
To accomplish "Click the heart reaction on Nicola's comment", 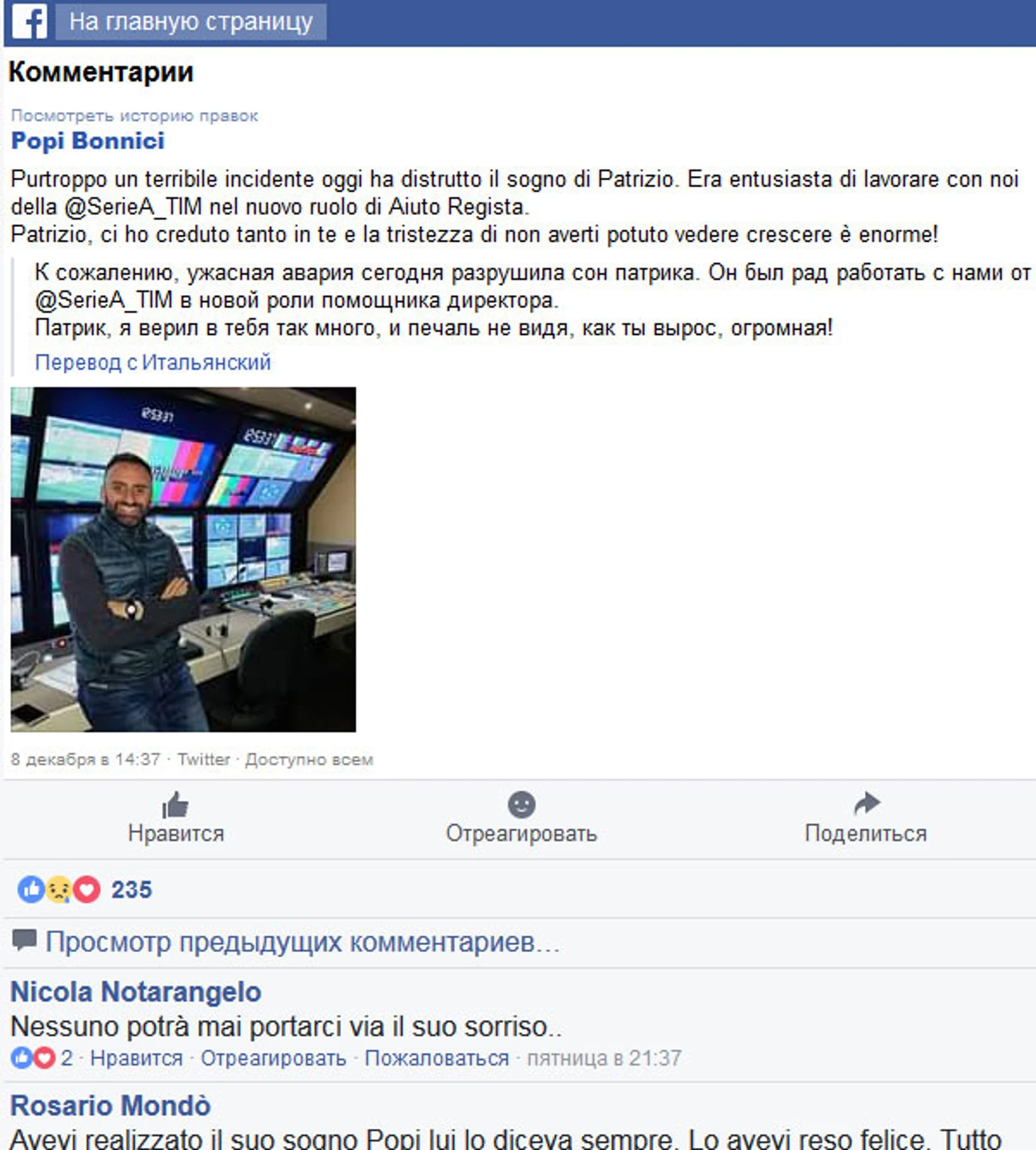I will (x=45, y=1058).
